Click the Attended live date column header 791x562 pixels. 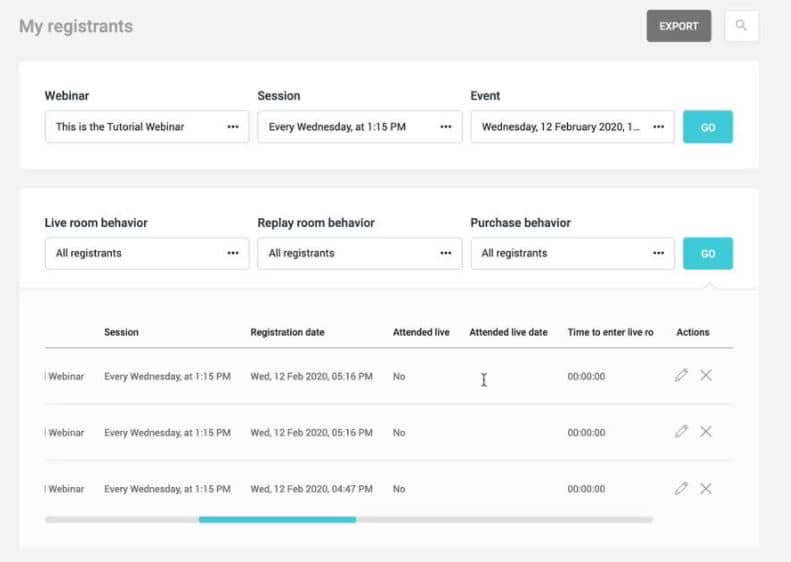[x=508, y=332]
